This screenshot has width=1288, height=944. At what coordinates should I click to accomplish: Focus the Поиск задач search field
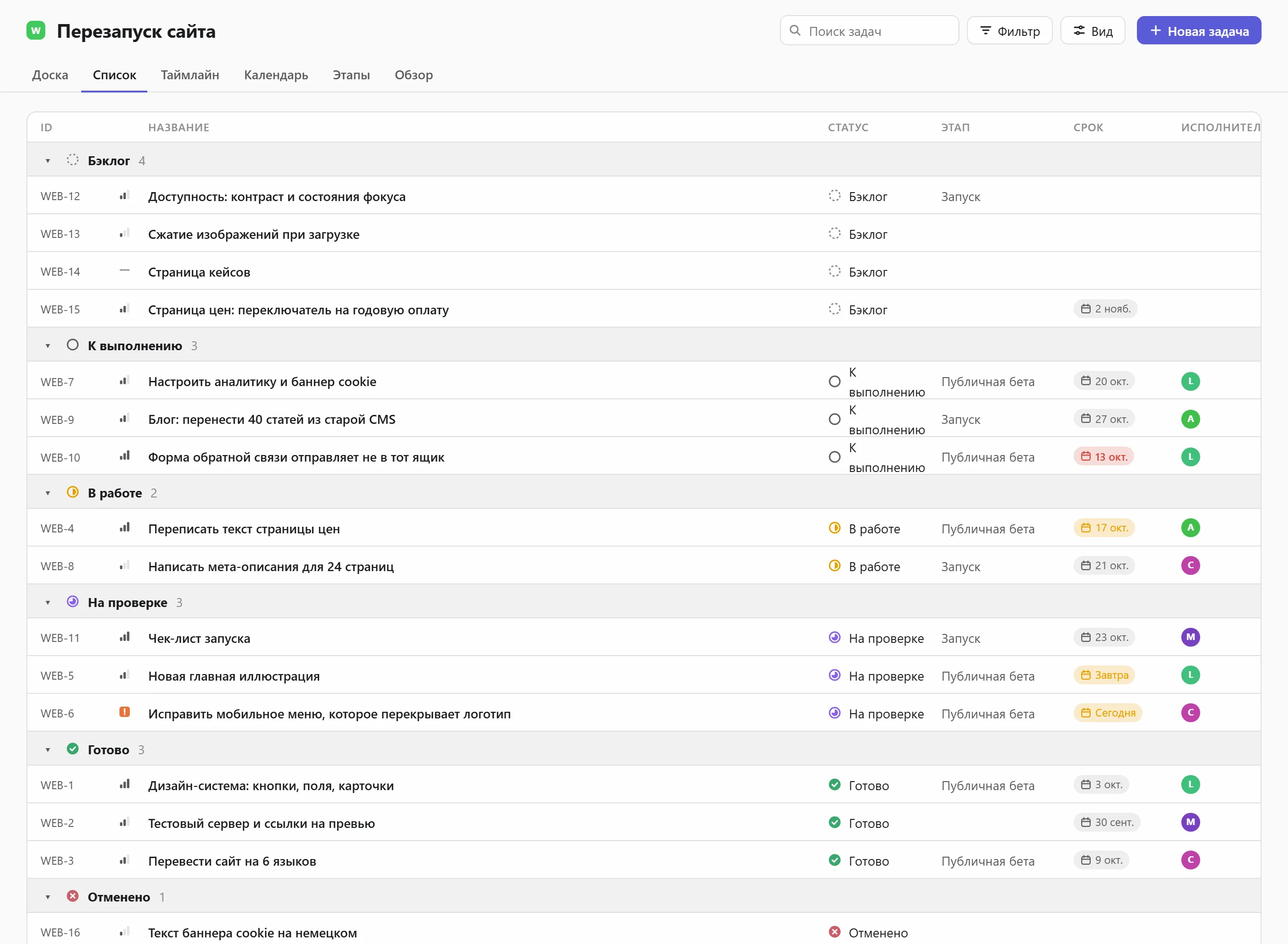pyautogui.click(x=869, y=31)
